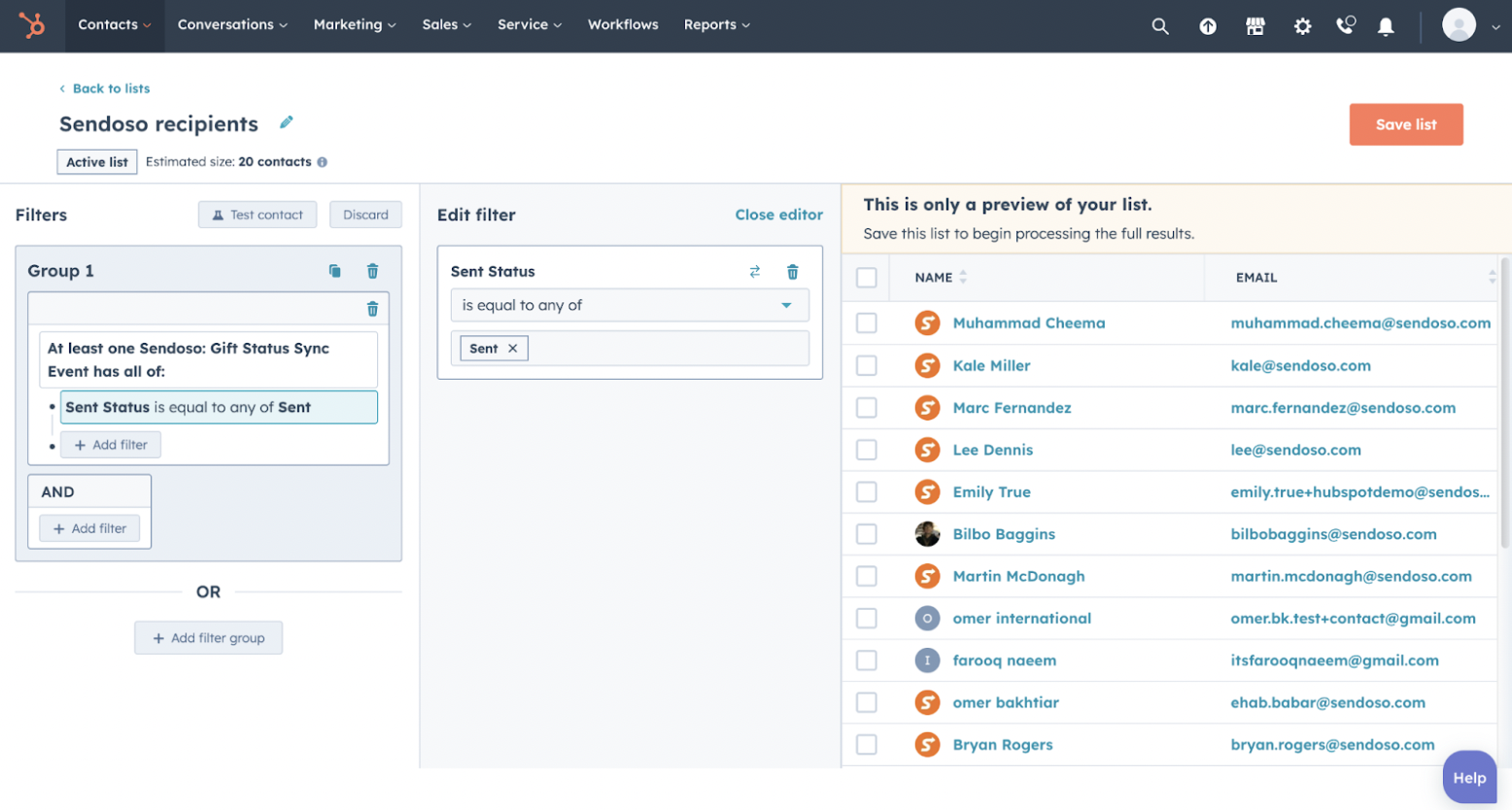1512x810 pixels.
Task: Open Marc Fernandez's contact link
Action: click(1012, 407)
